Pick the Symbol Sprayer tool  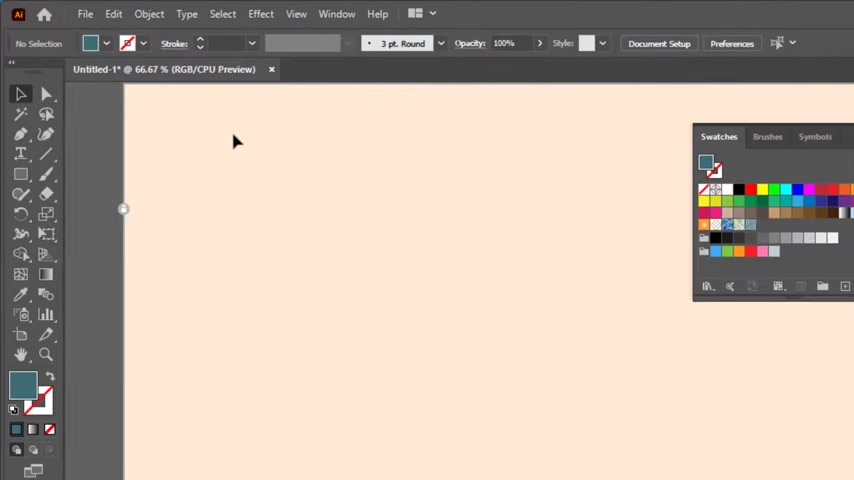(x=21, y=314)
